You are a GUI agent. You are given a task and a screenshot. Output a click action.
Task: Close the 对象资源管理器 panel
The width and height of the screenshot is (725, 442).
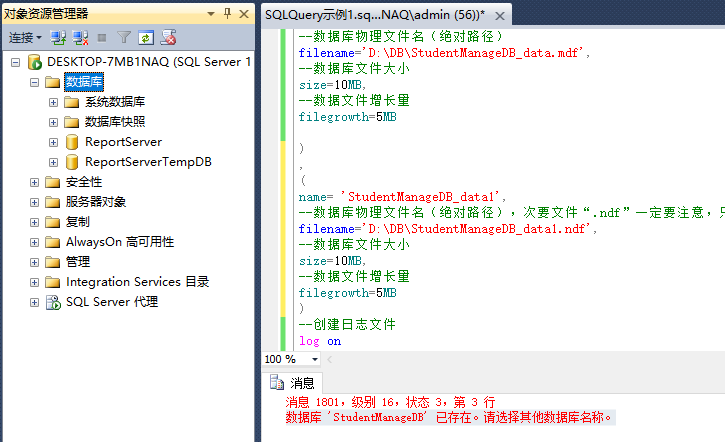[x=244, y=14]
